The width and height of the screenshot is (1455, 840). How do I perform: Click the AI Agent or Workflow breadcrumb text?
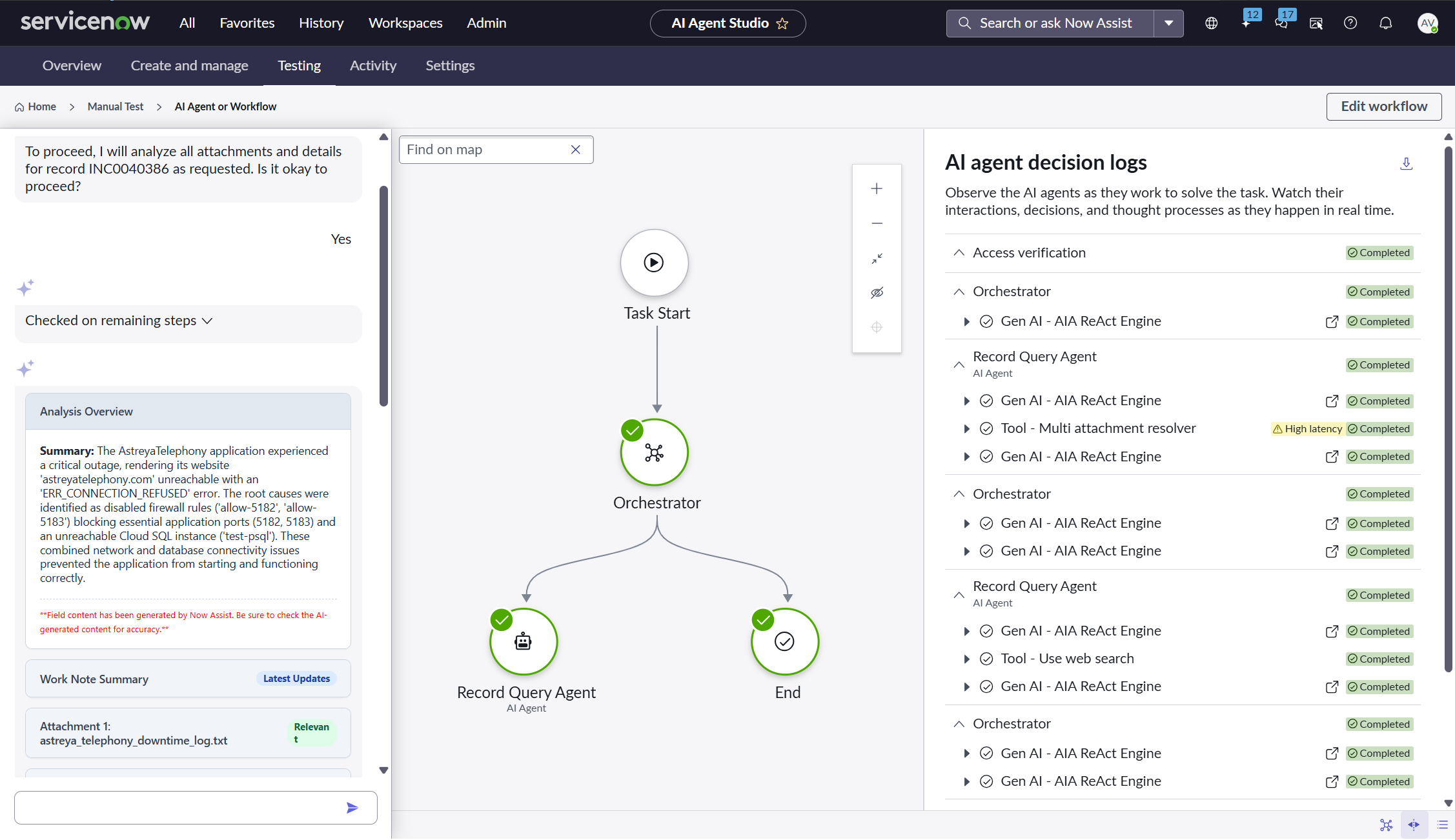(x=225, y=107)
